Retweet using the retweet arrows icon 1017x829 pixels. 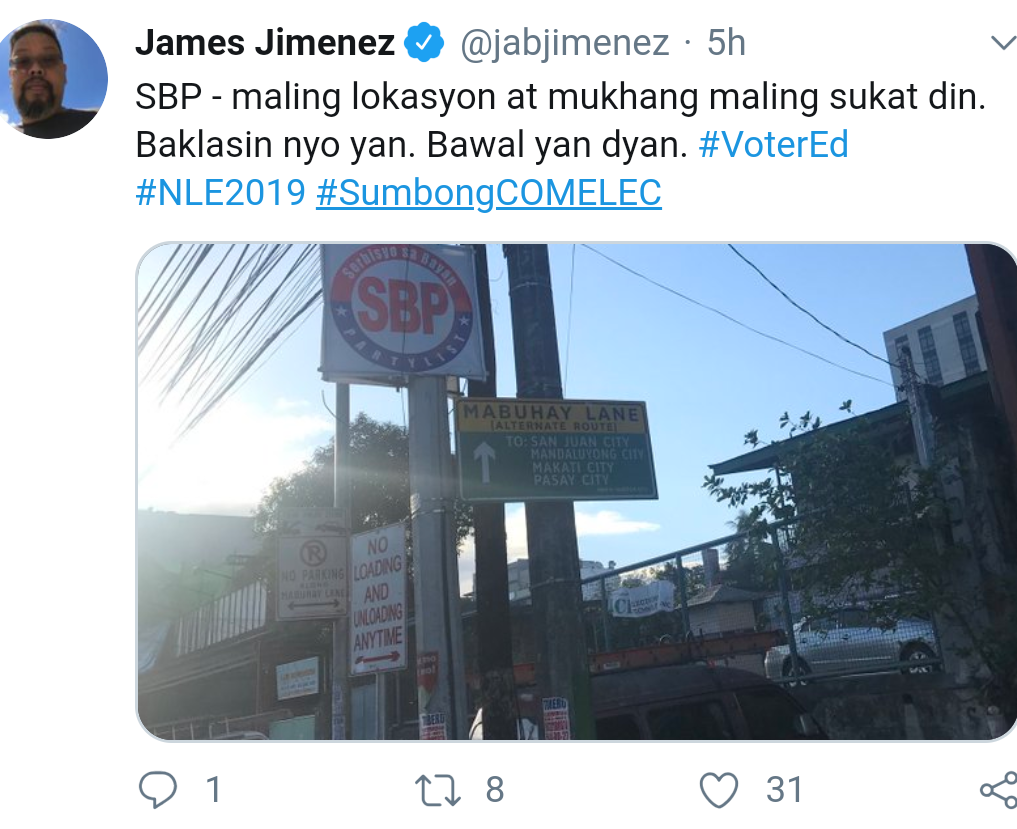(438, 789)
